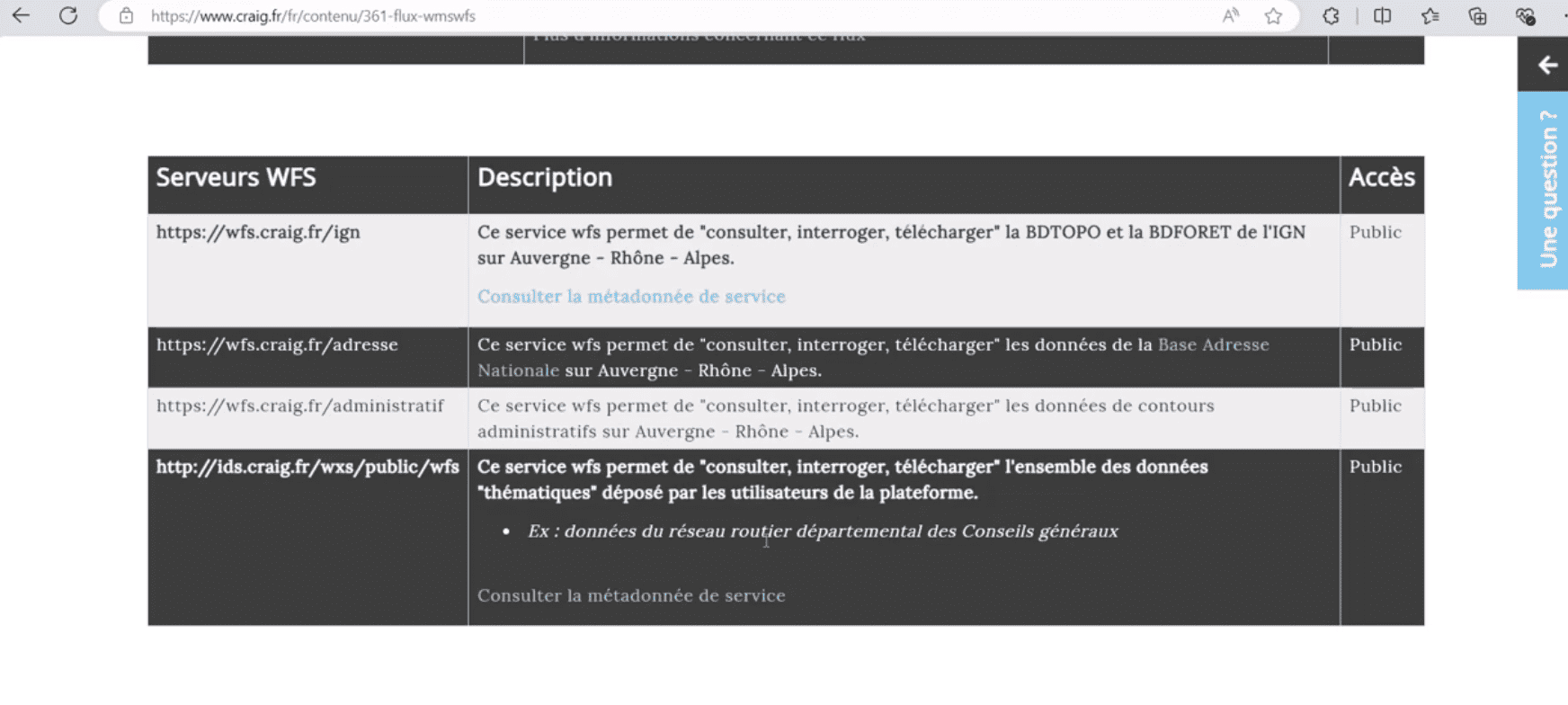Click 'Public' in the ids.craig.fr row

tap(1376, 467)
